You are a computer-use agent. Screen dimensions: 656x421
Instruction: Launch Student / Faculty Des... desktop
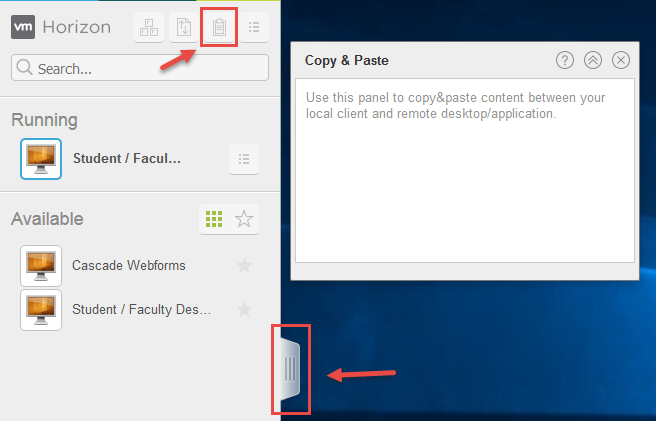tap(141, 310)
